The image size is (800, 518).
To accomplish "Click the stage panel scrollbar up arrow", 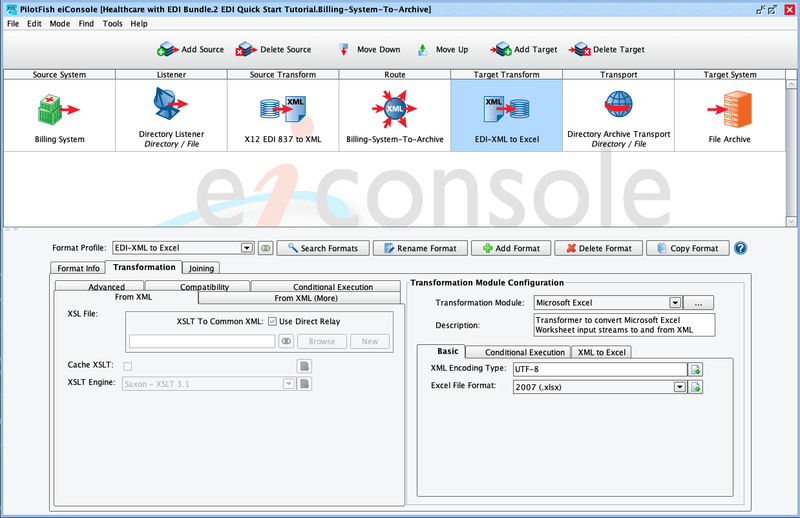I will pyautogui.click(x=791, y=84).
